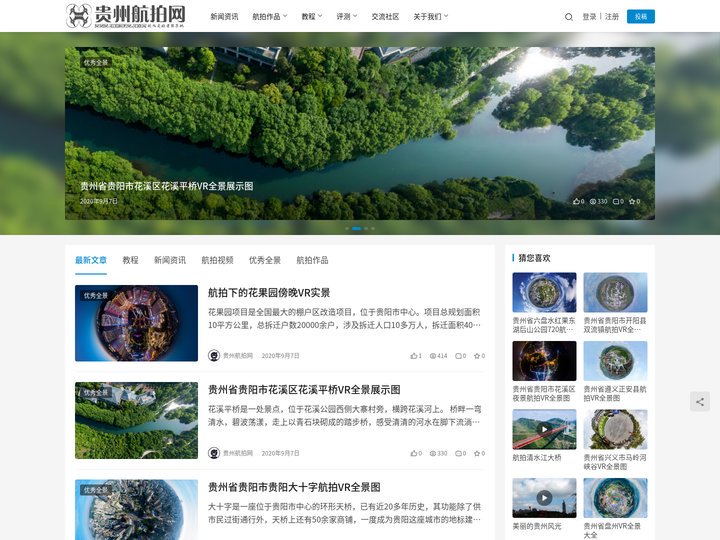Click star favorite icon on 航拍下的花果园傍晚VR实景 article

point(477,356)
